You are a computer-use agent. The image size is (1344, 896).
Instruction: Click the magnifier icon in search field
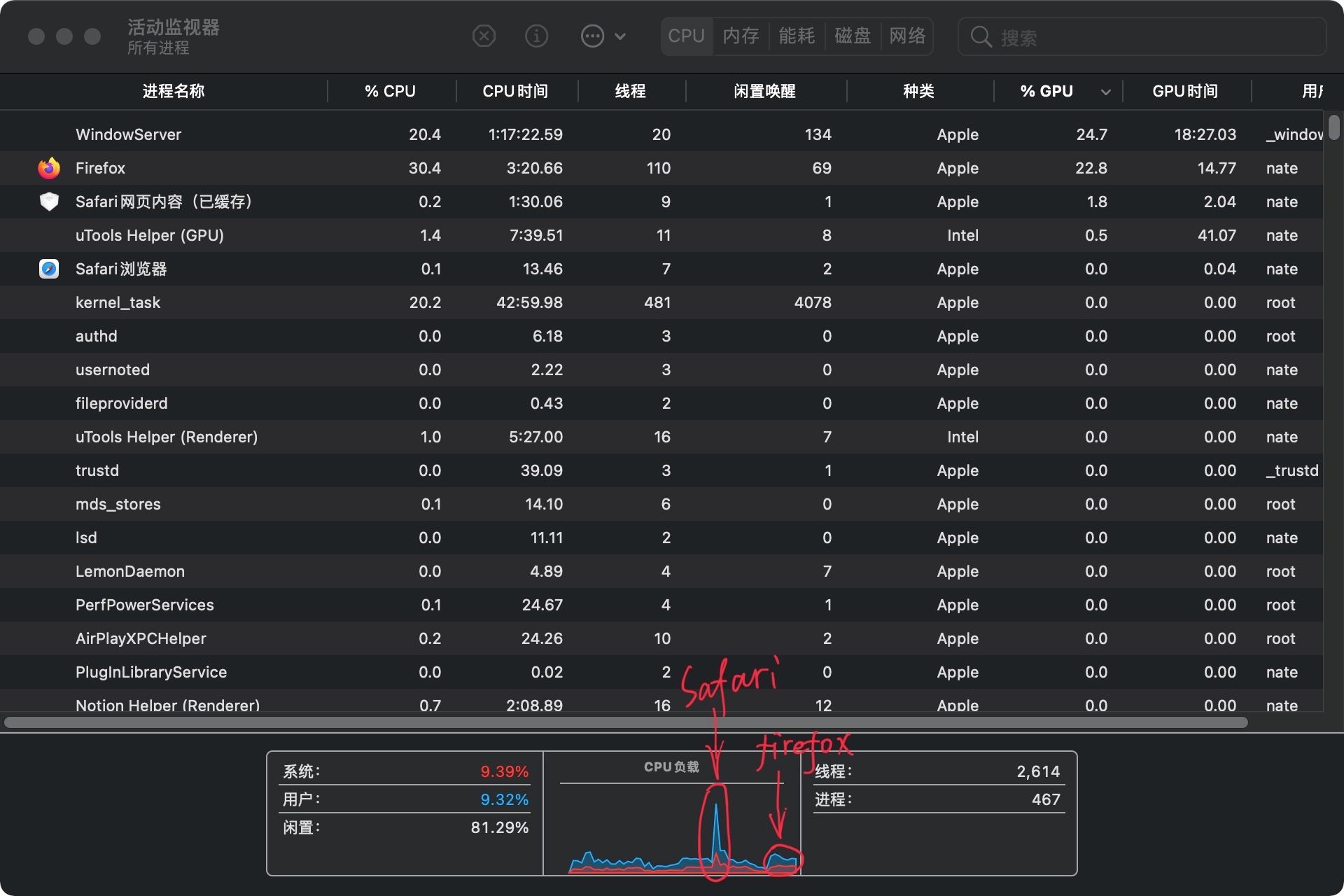tap(981, 37)
